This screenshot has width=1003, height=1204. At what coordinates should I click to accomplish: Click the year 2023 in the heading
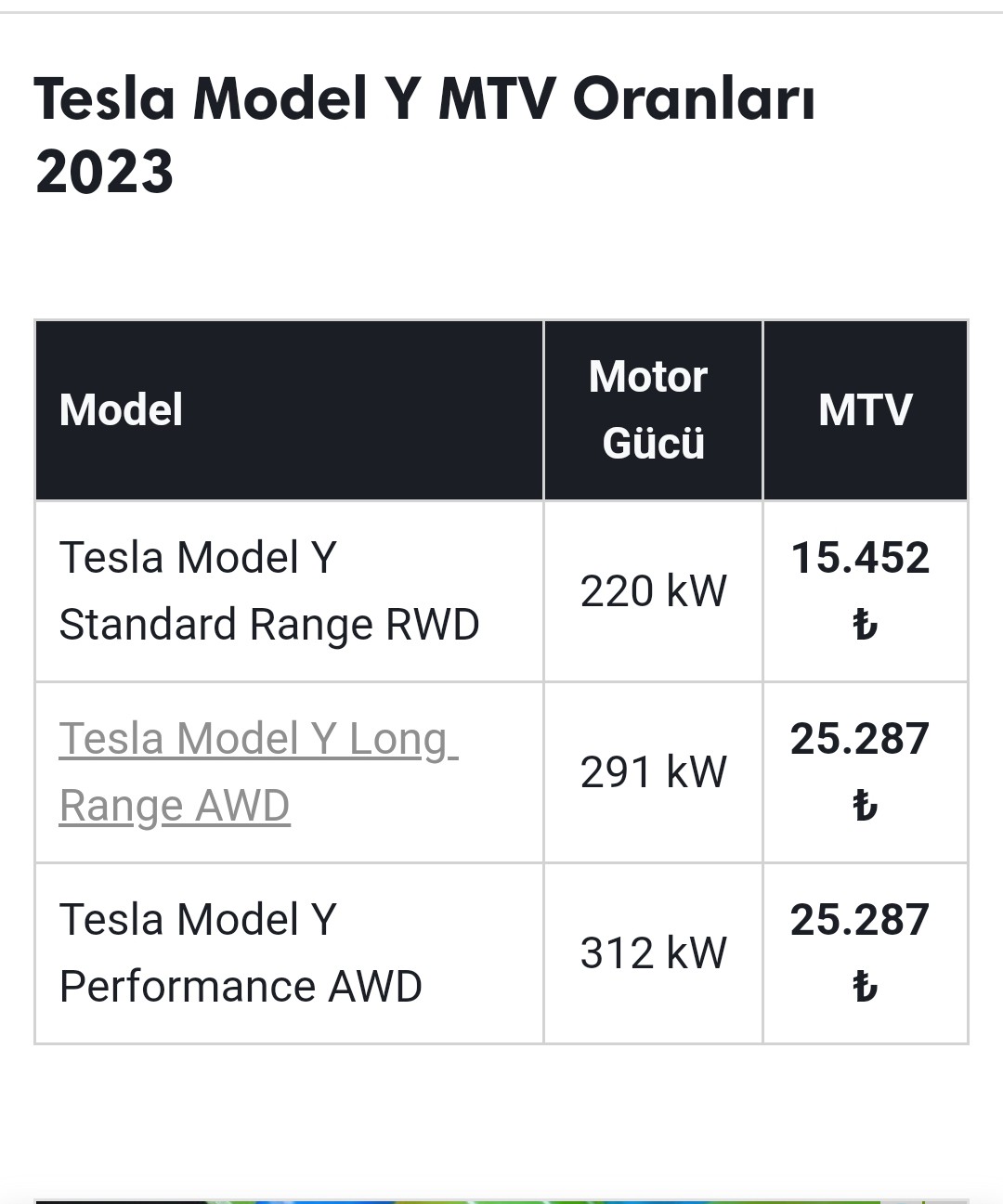coord(104,173)
